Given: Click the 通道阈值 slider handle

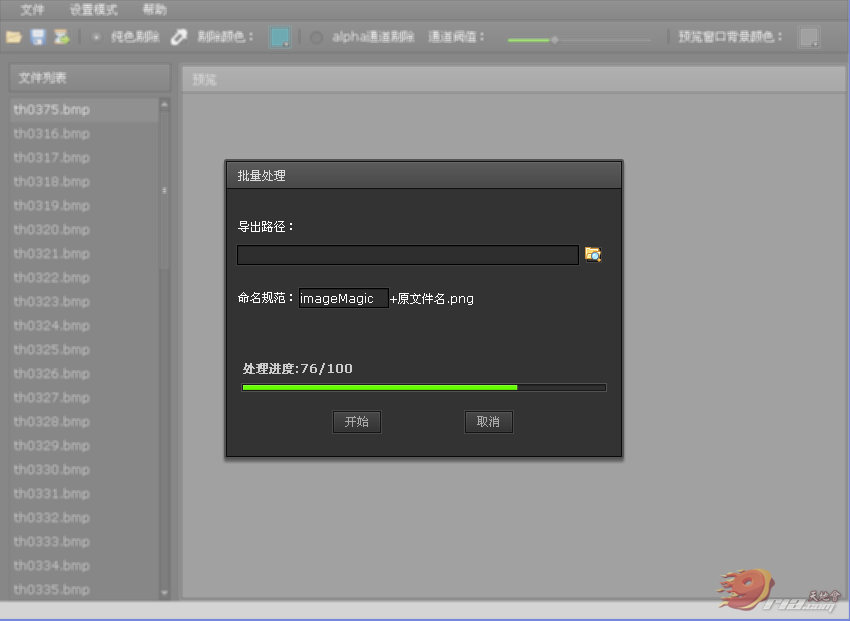Looking at the screenshot, I should click(x=555, y=40).
